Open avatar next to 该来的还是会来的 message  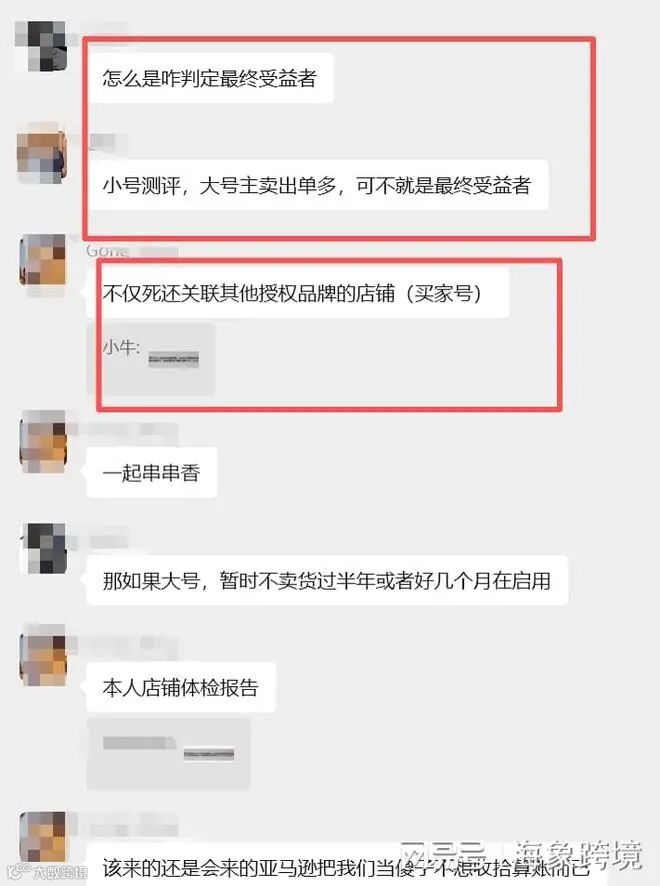pyautogui.click(x=43, y=837)
